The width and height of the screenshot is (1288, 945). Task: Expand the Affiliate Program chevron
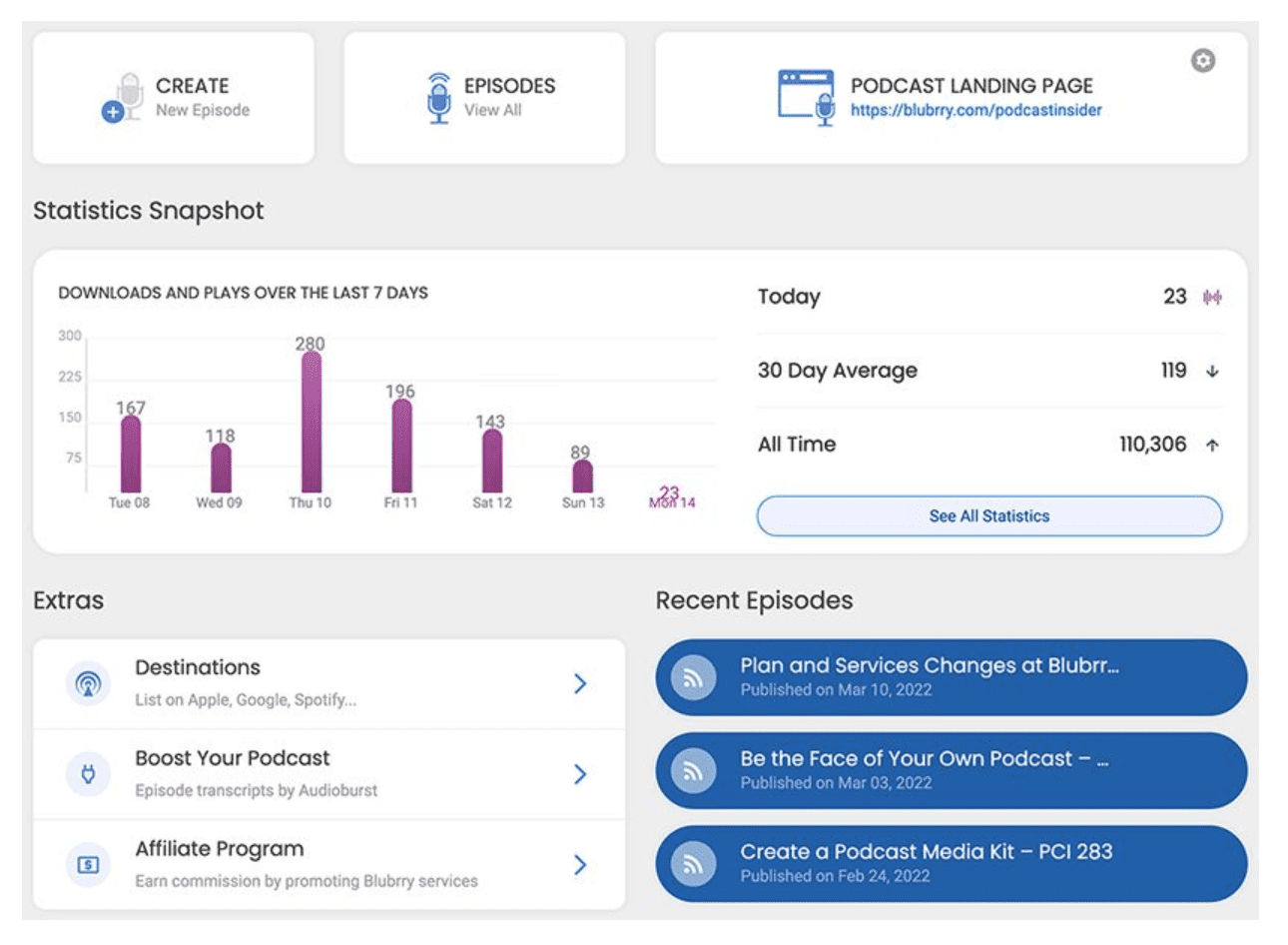(579, 865)
